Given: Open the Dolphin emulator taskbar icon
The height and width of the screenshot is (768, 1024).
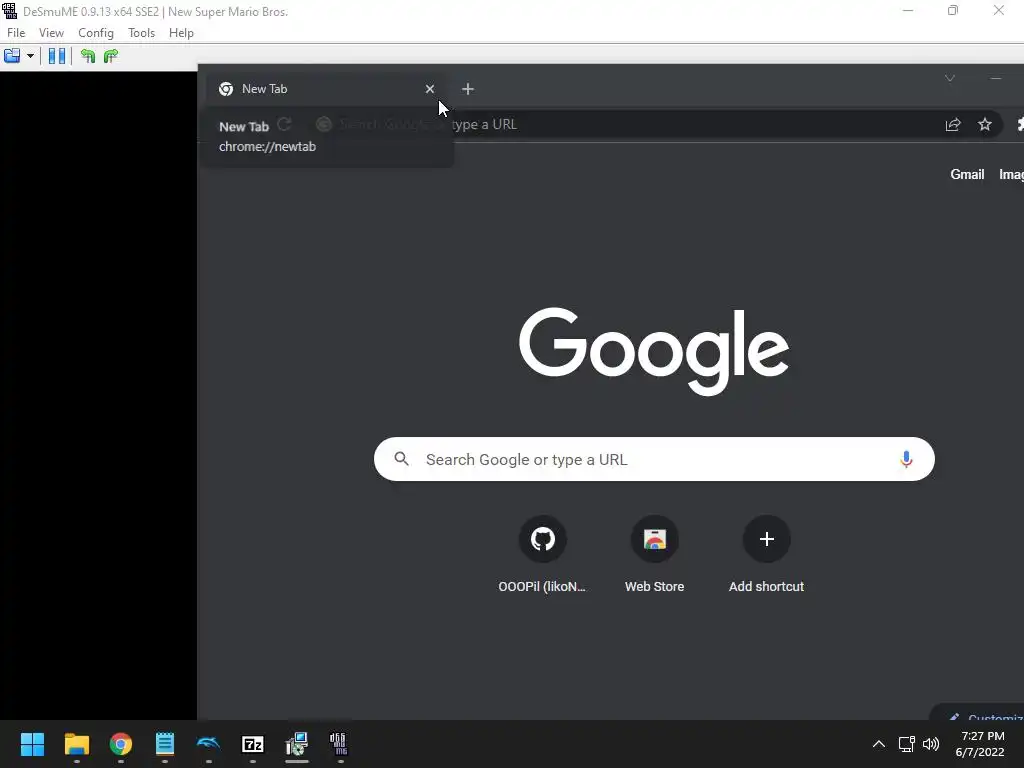Looking at the screenshot, I should 208,744.
